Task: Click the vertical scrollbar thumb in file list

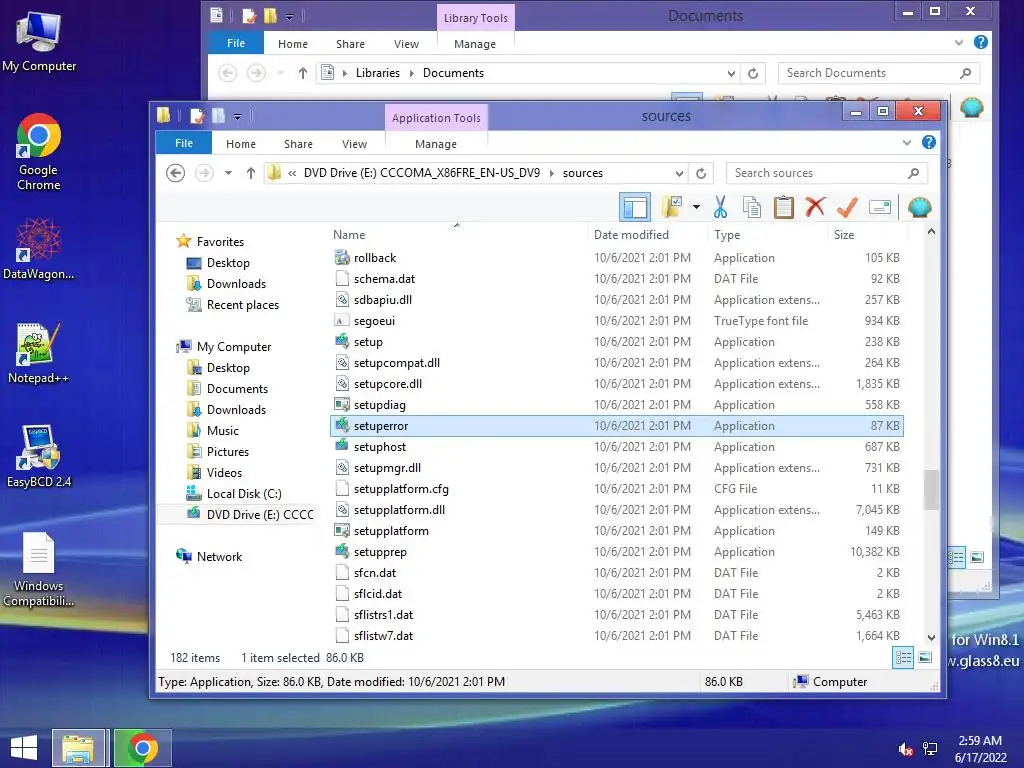Action: pos(931,489)
